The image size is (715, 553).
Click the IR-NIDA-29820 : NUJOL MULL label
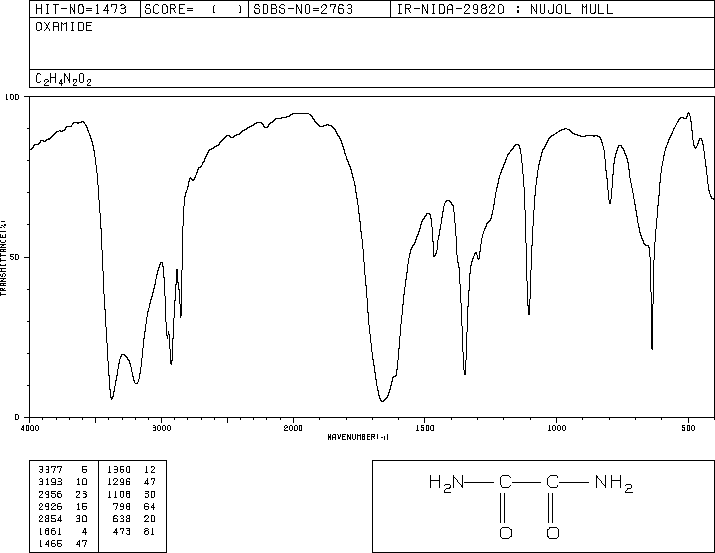(505, 9)
